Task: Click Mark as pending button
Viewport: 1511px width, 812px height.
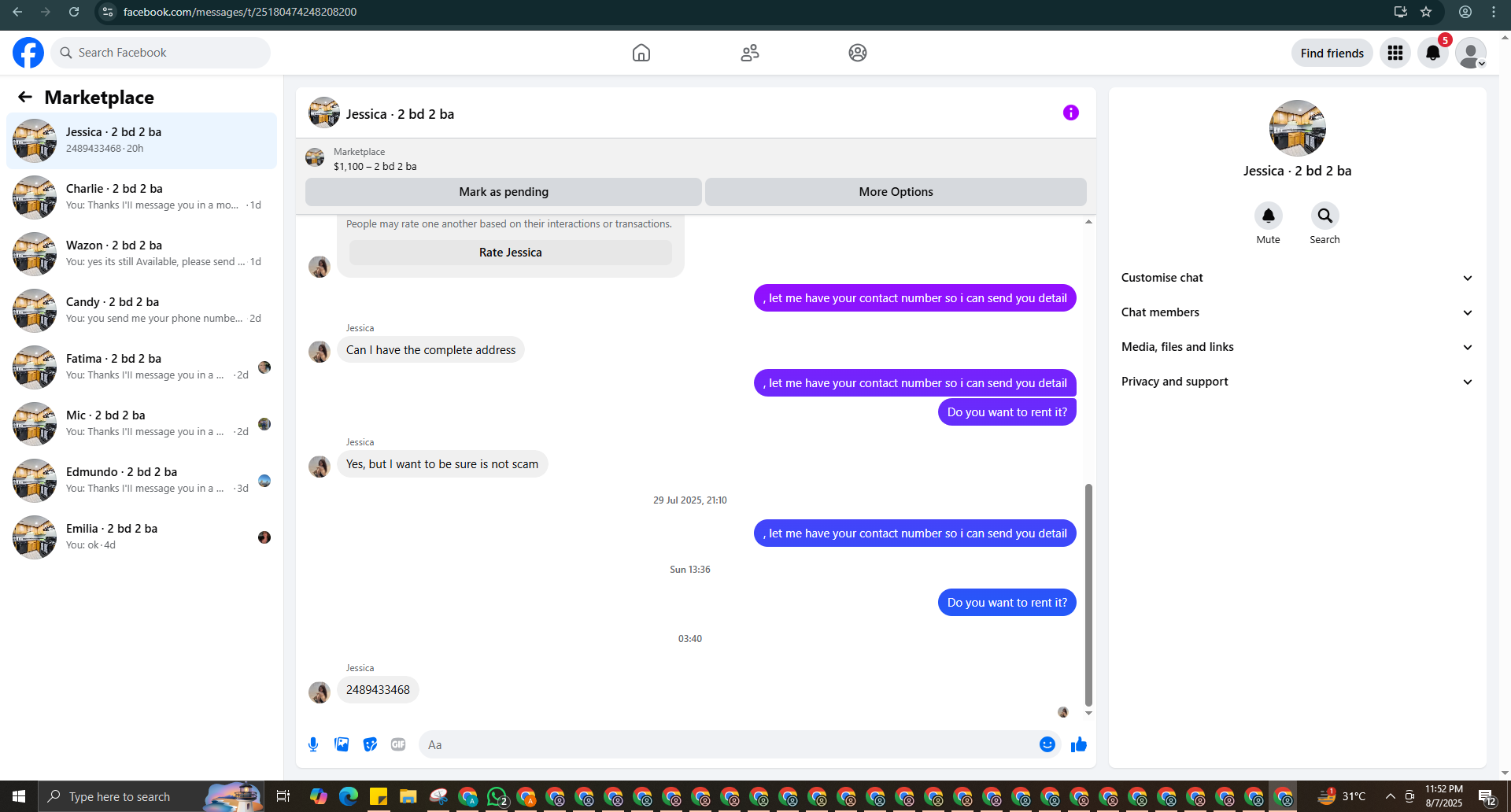Action: coord(504,192)
